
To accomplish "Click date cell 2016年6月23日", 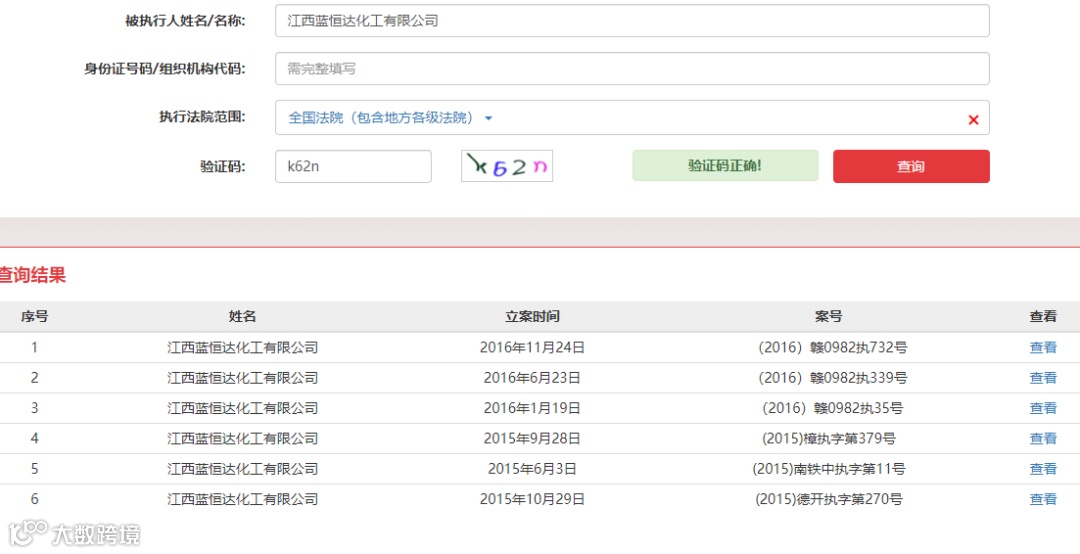I will 532,378.
